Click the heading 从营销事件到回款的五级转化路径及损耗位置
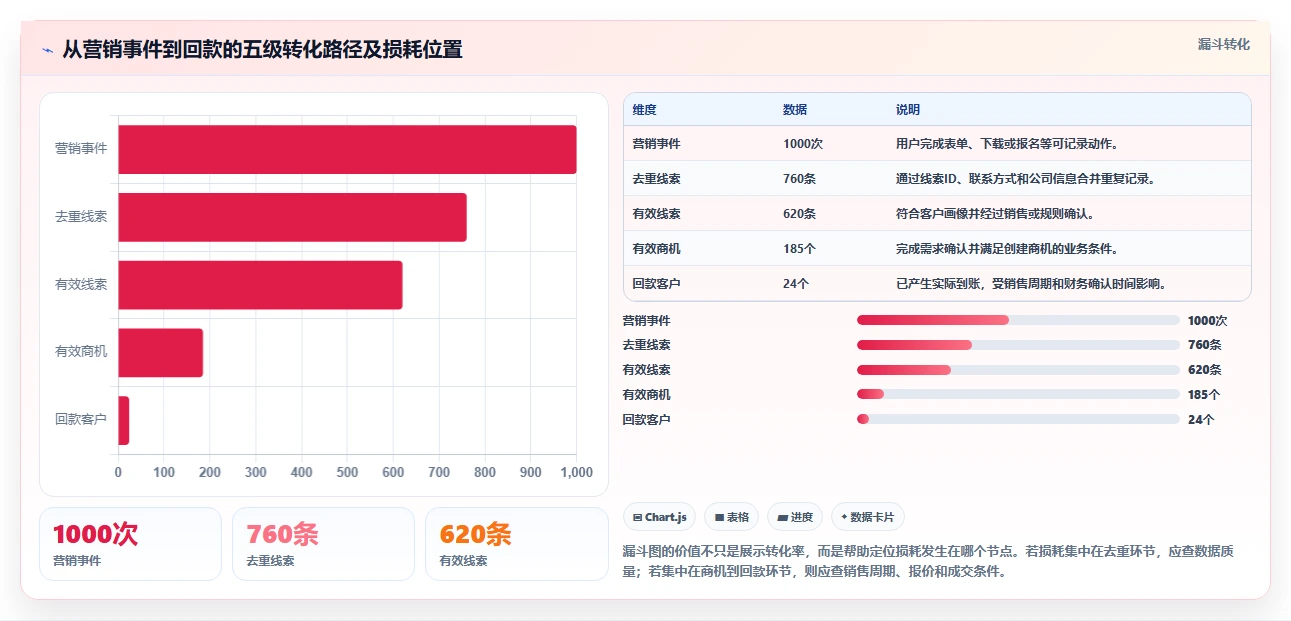The height and width of the screenshot is (621, 1291). (x=262, y=50)
